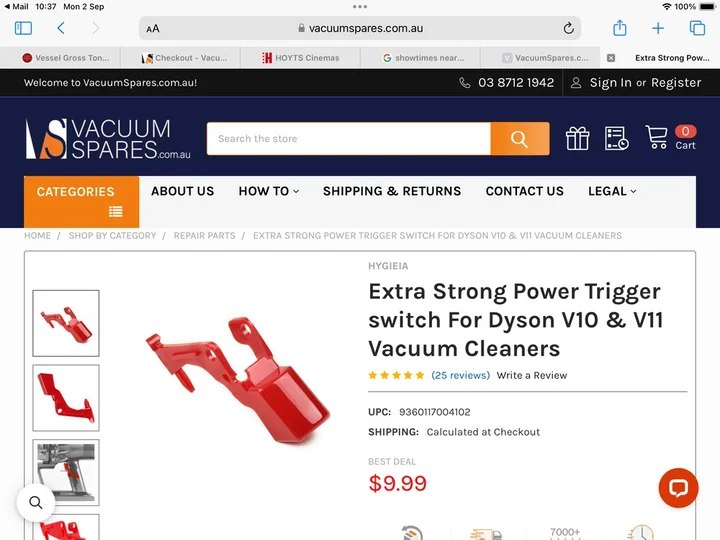Open the live chat bubble
The width and height of the screenshot is (720, 540).
678,488
